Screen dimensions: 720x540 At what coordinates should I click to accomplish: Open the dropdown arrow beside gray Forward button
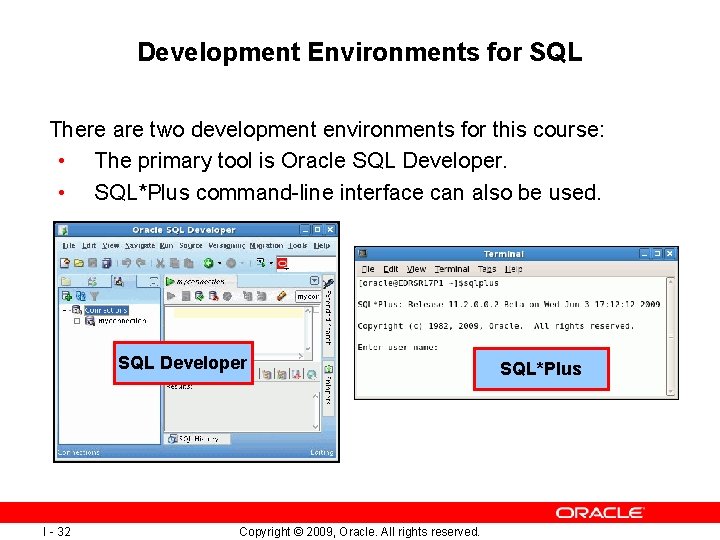242,264
